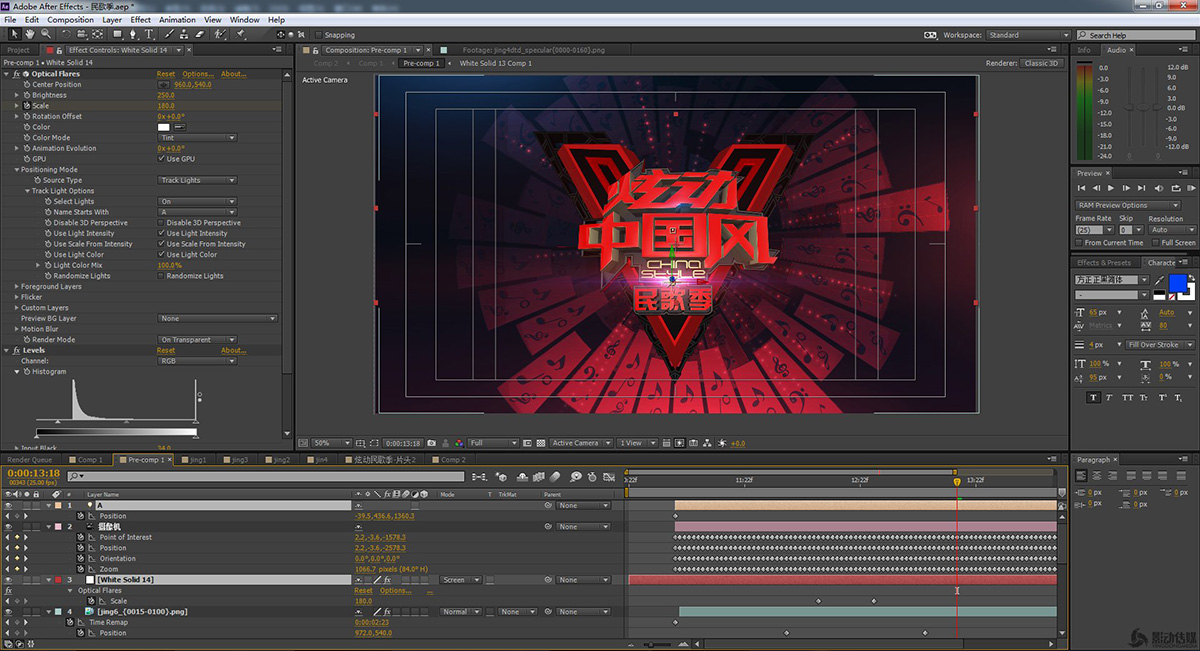The height and width of the screenshot is (651, 1200).
Task: Open the Render Mode dropdown
Action: [197, 340]
